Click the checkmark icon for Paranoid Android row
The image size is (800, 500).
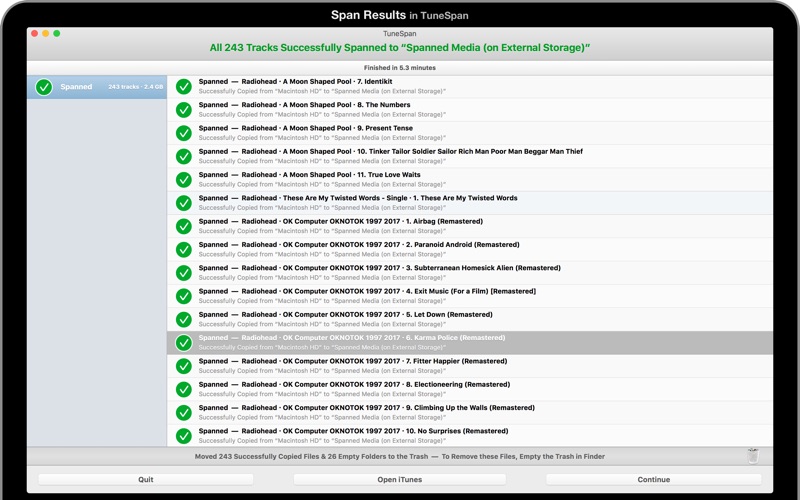coord(184,249)
